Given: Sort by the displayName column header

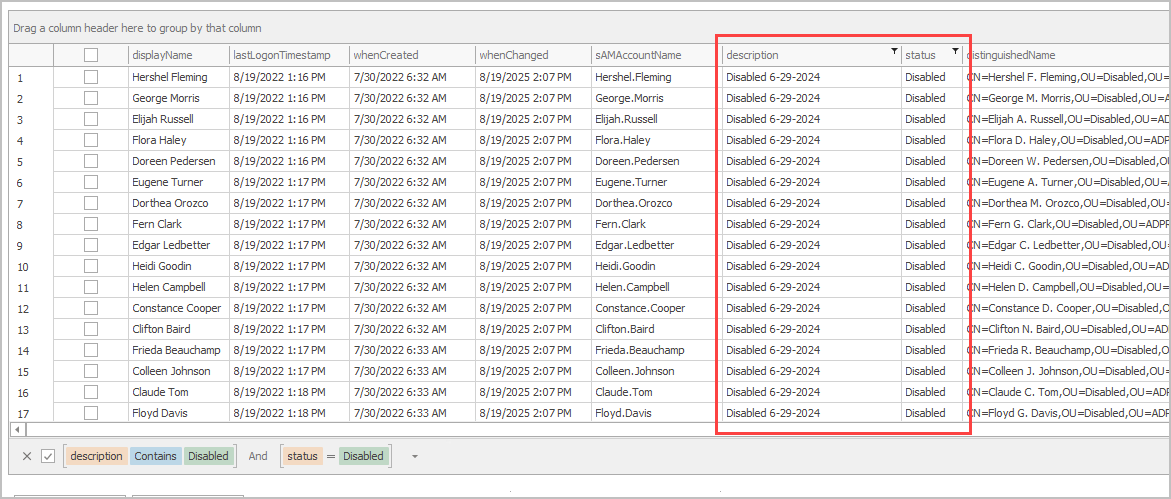Looking at the screenshot, I should coord(162,55).
